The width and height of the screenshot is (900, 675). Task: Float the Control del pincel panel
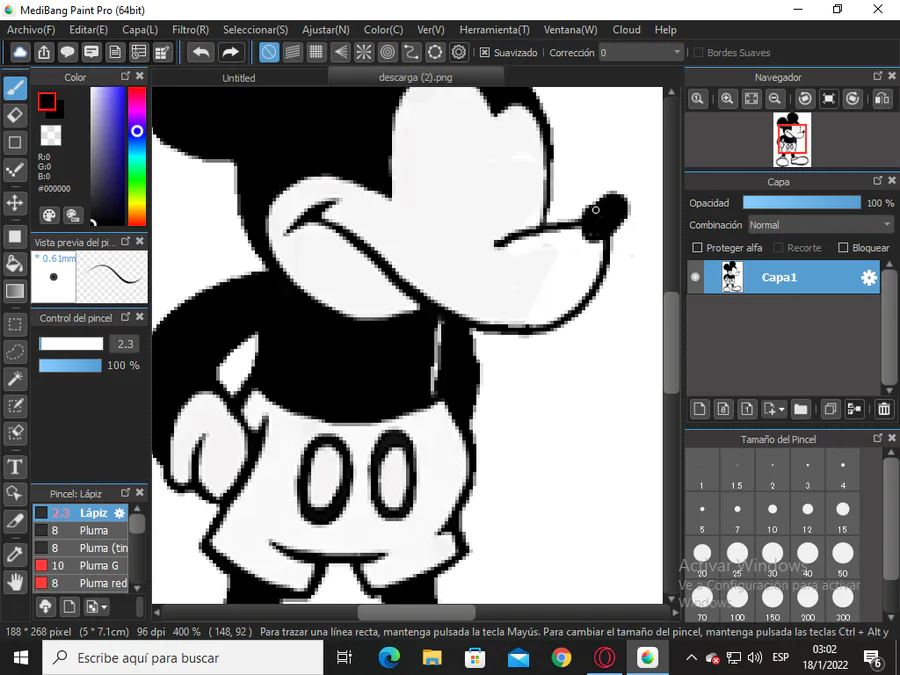[x=126, y=317]
